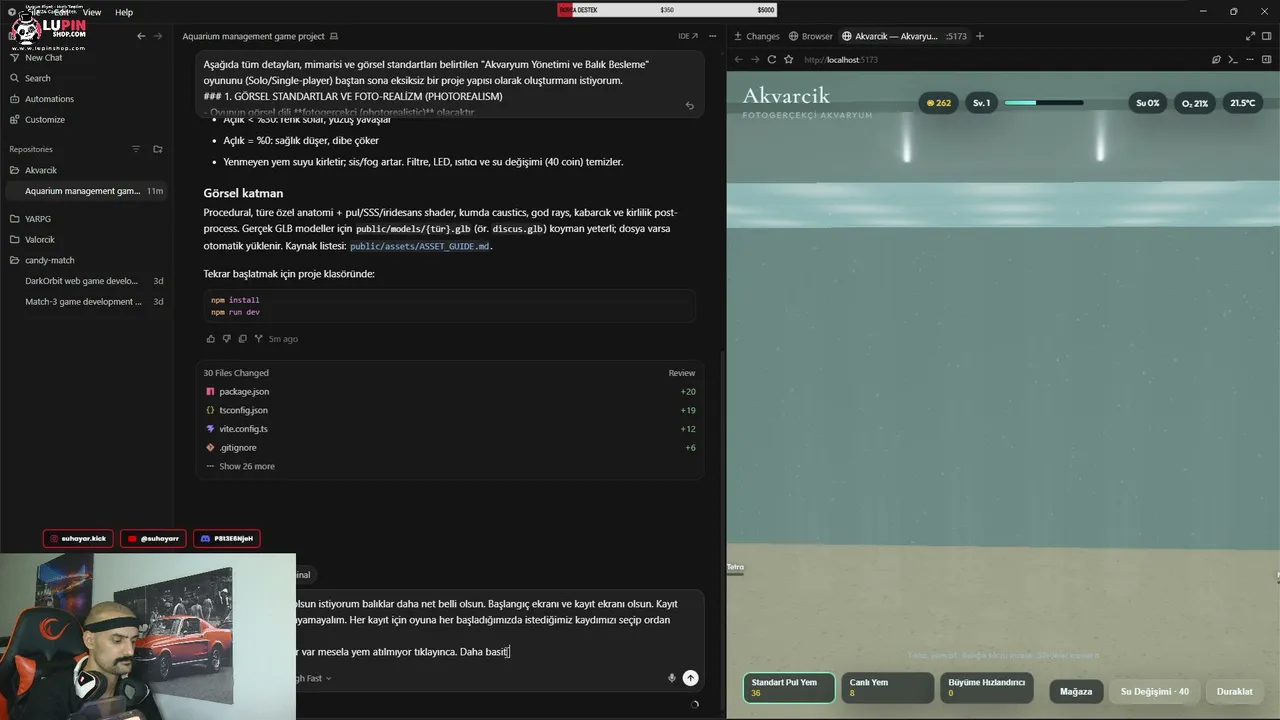Reload the preview browser page

click(x=771, y=60)
